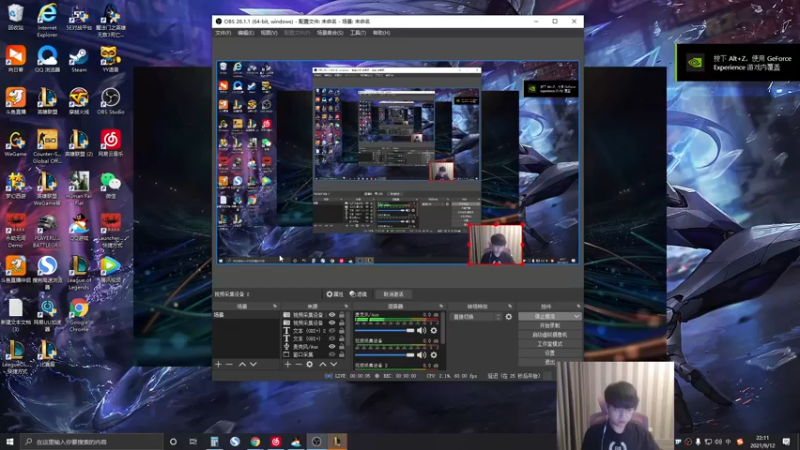Viewport: 800px width, 450px height.
Task: Open League of Legends desktop shortcut
Action: click(79, 272)
